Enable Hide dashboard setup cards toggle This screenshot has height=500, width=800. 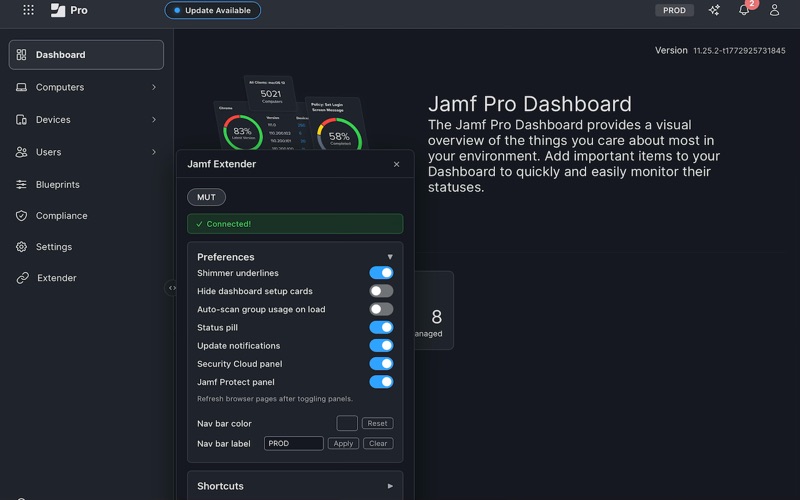tap(381, 291)
